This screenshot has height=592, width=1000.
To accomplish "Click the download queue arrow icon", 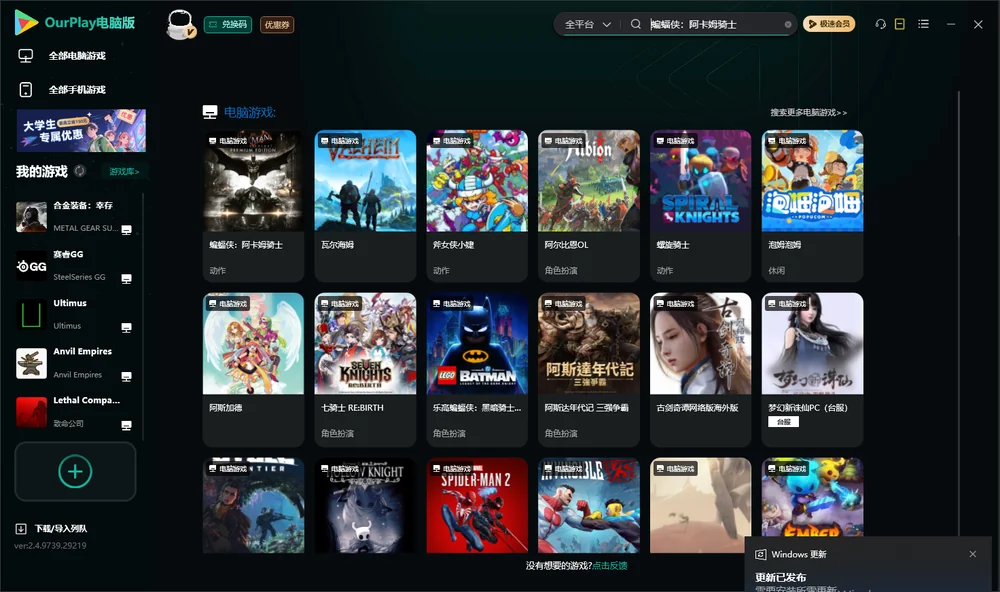I will coord(21,528).
